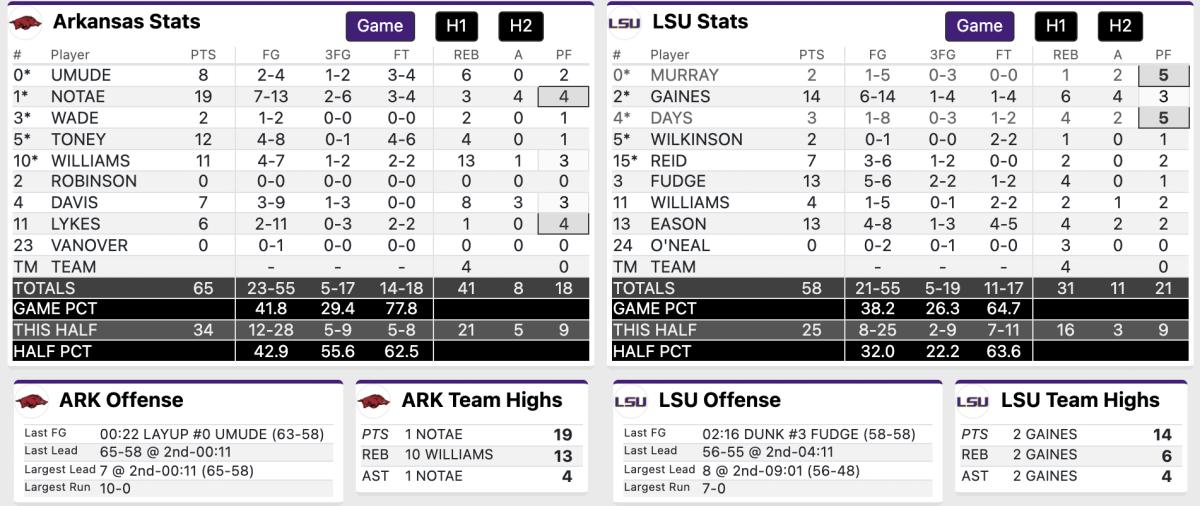Switch Arkansas Stats to H2

point(521,26)
